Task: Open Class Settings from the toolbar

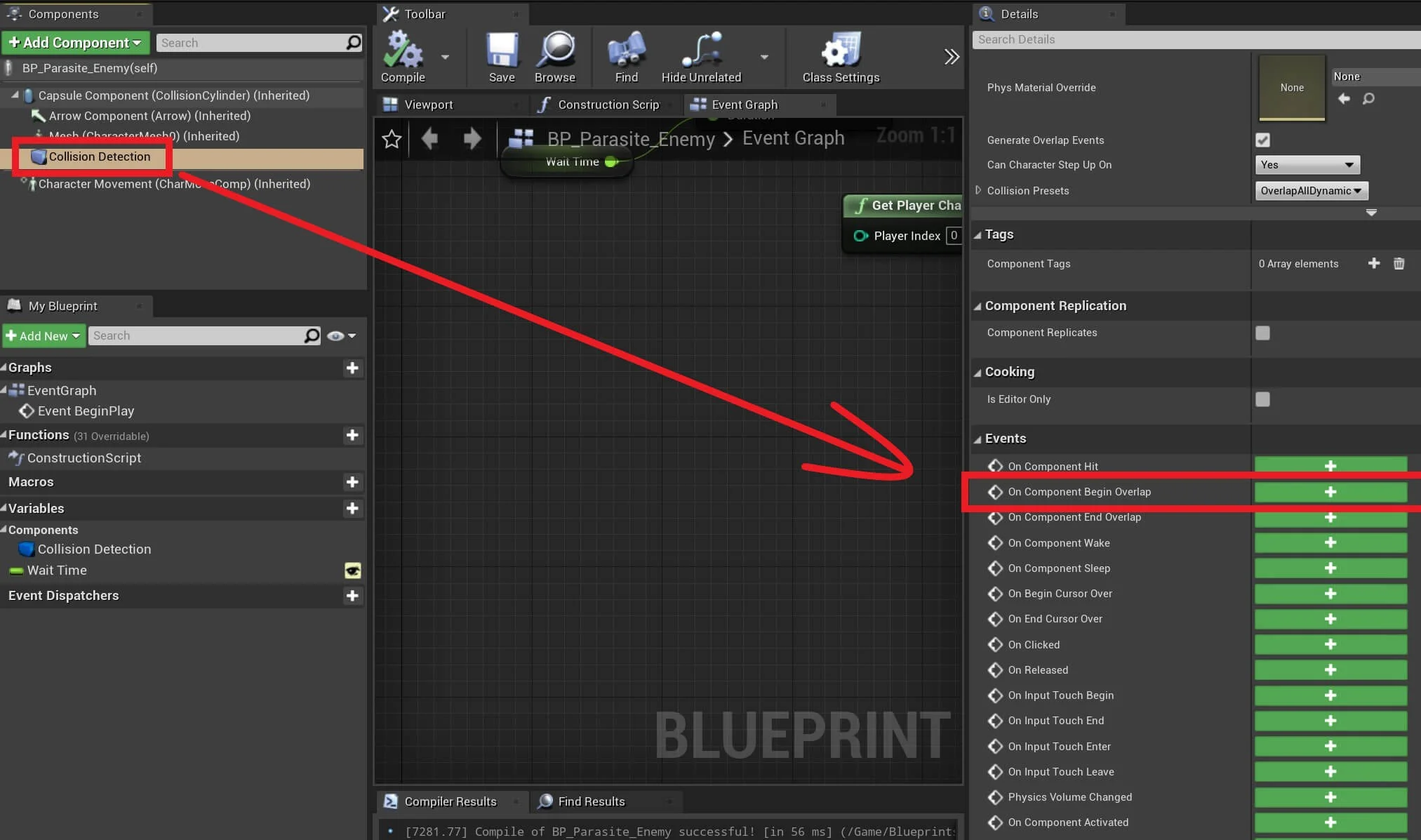Action: coord(841,57)
